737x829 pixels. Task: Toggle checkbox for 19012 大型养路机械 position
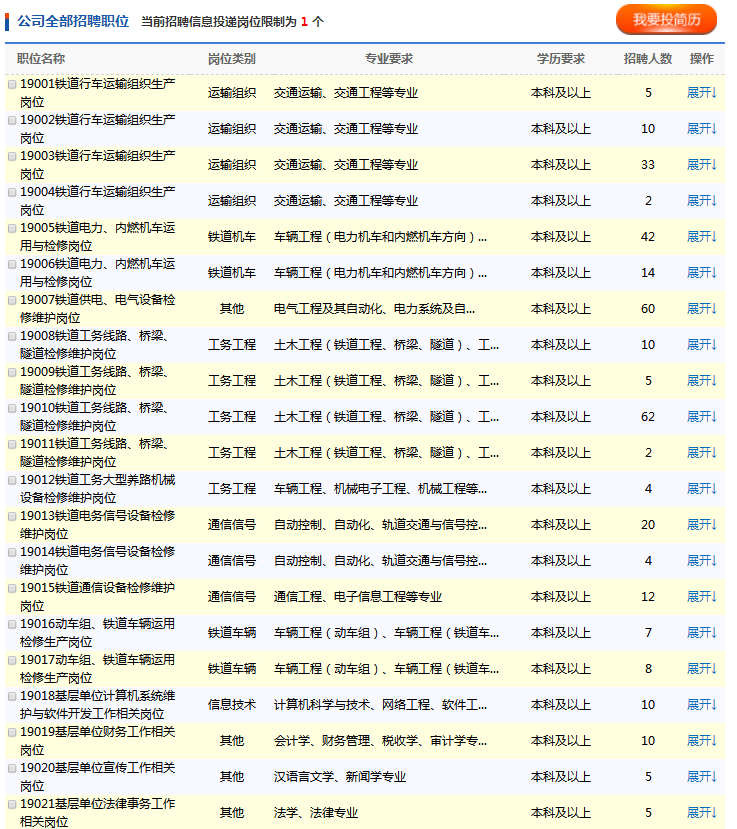click(x=12, y=481)
